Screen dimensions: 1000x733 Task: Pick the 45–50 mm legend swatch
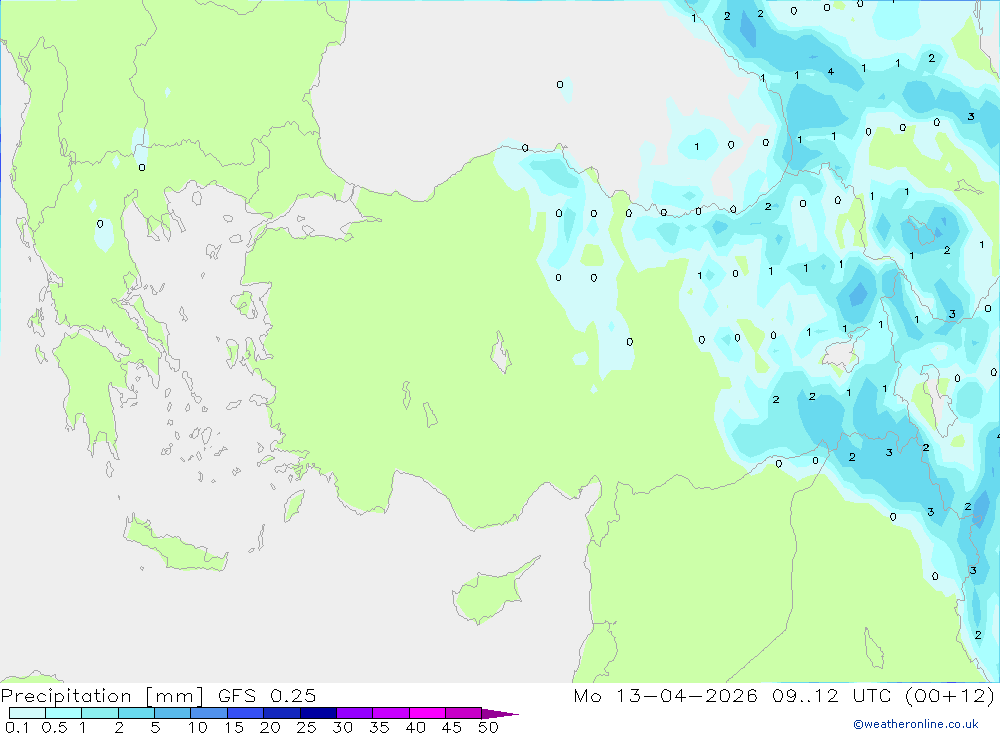point(464,713)
